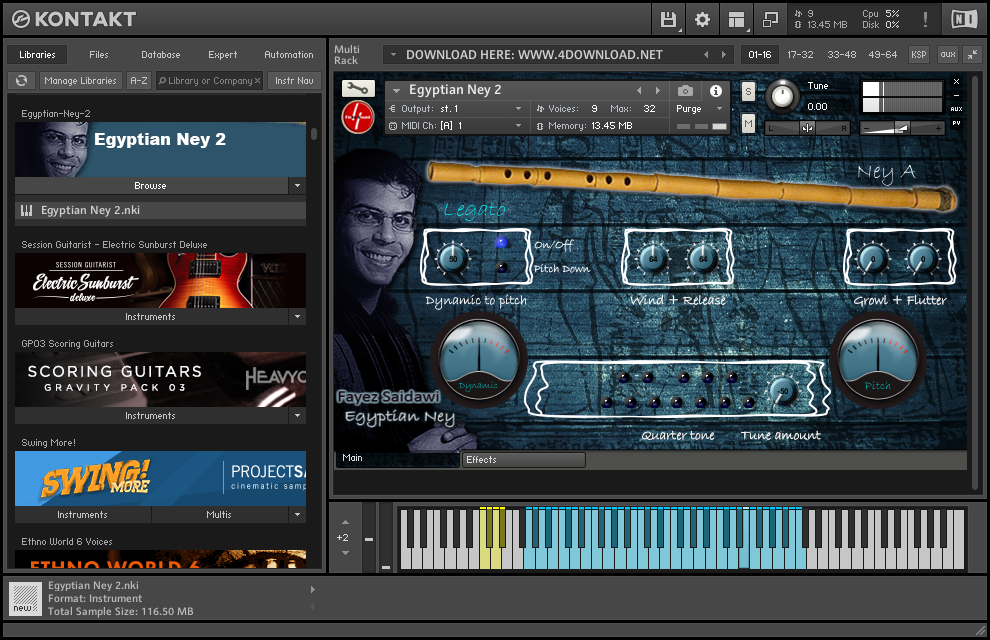The width and height of the screenshot is (990, 640).
Task: Click the wrench edit instrument icon
Action: (x=358, y=88)
